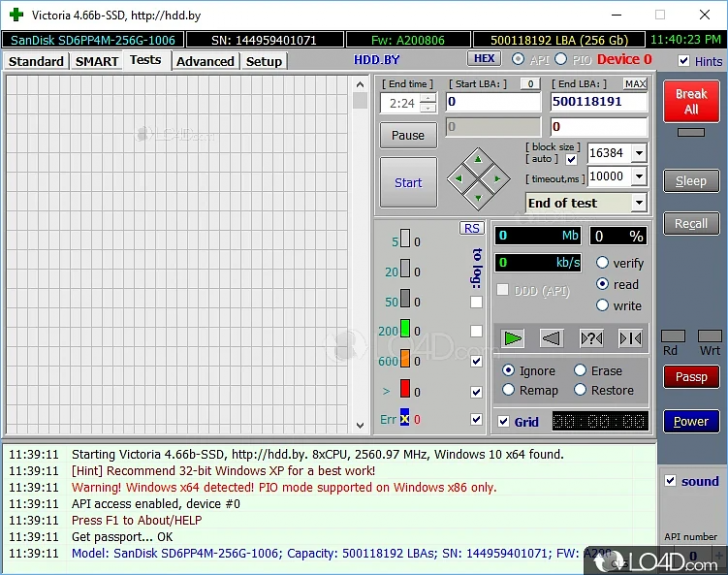
Task: Click the green 200 ms color block
Action: (x=405, y=330)
